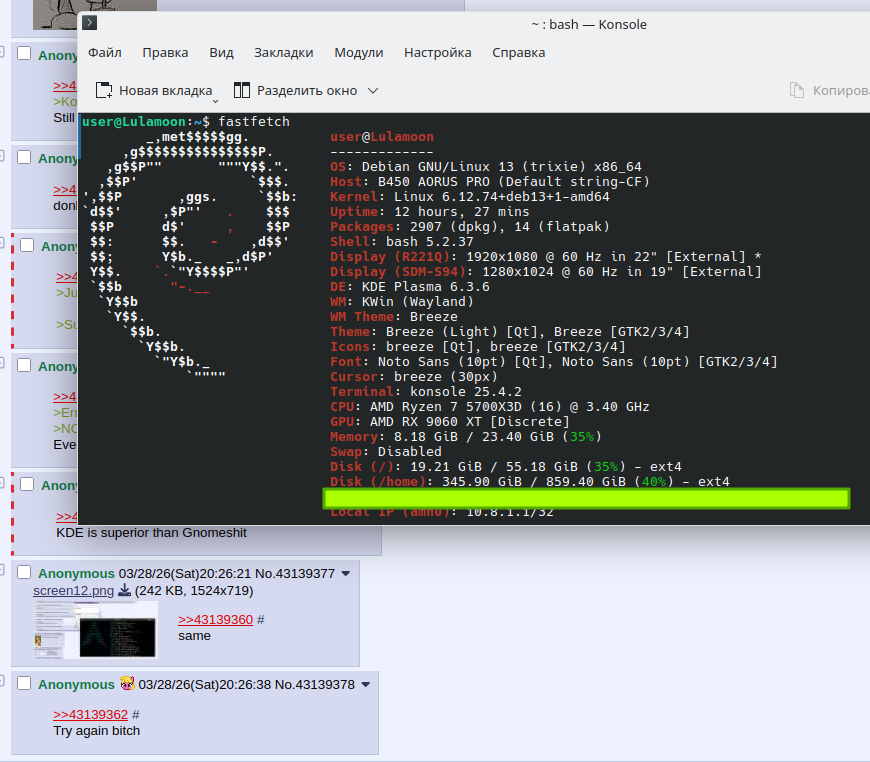Viewport: 870px width, 762px height.
Task: Click the 'OS: Debian GNU/Linux 13' line
Action: (x=485, y=166)
